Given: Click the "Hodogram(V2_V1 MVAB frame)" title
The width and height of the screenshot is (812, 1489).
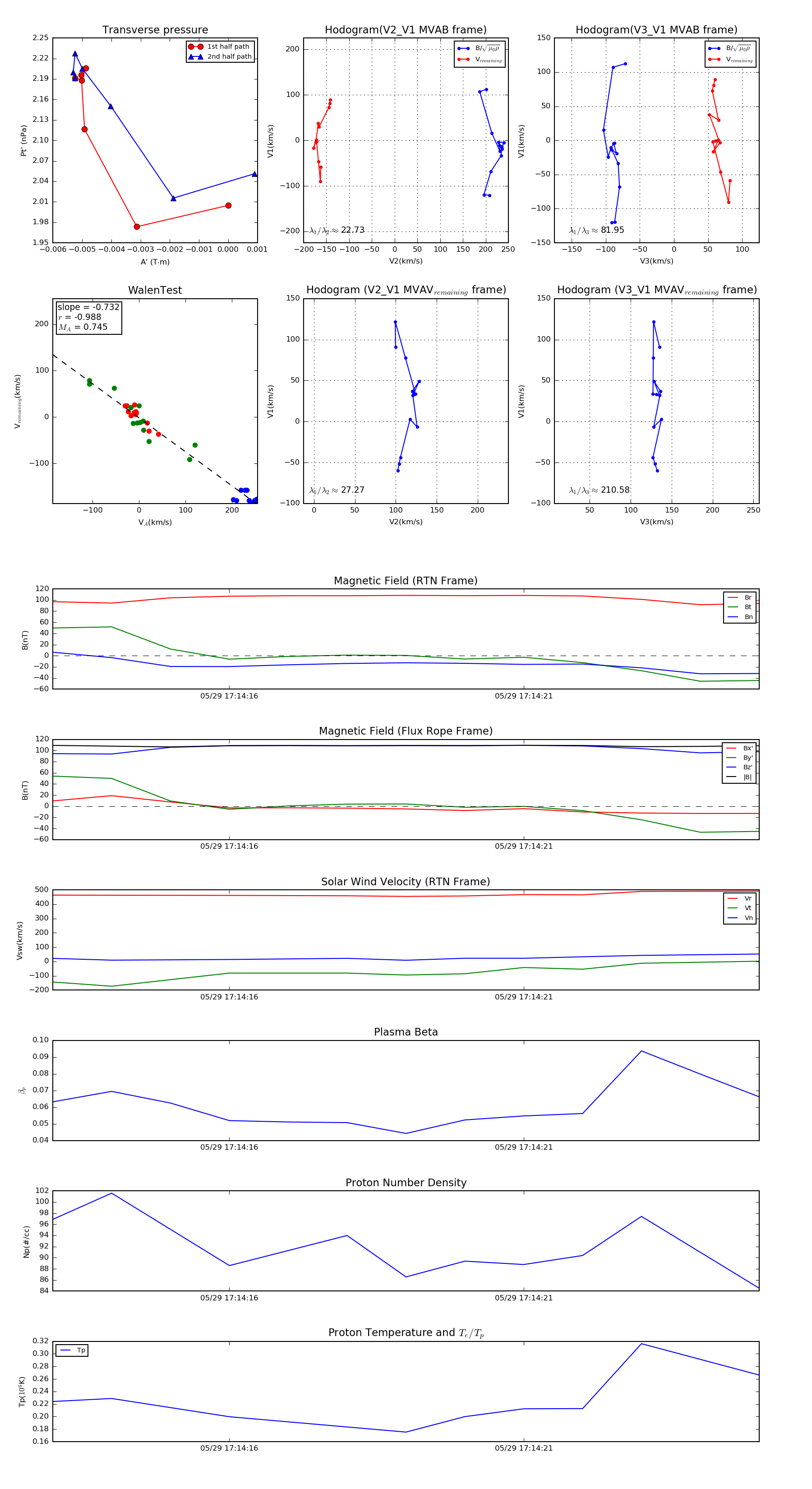Looking at the screenshot, I should [406, 30].
